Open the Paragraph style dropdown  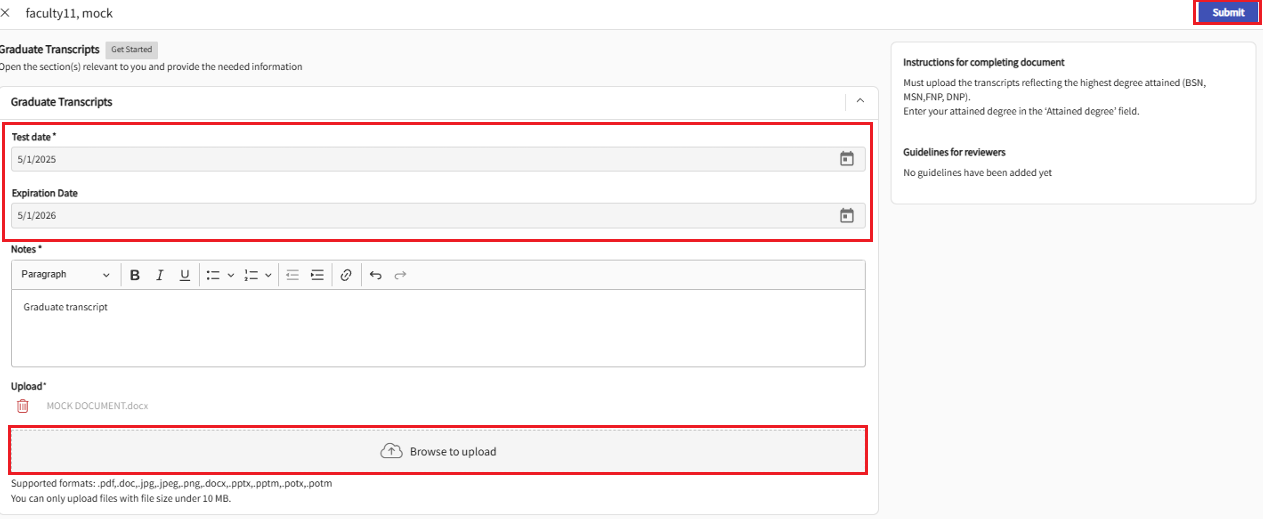tap(66, 275)
